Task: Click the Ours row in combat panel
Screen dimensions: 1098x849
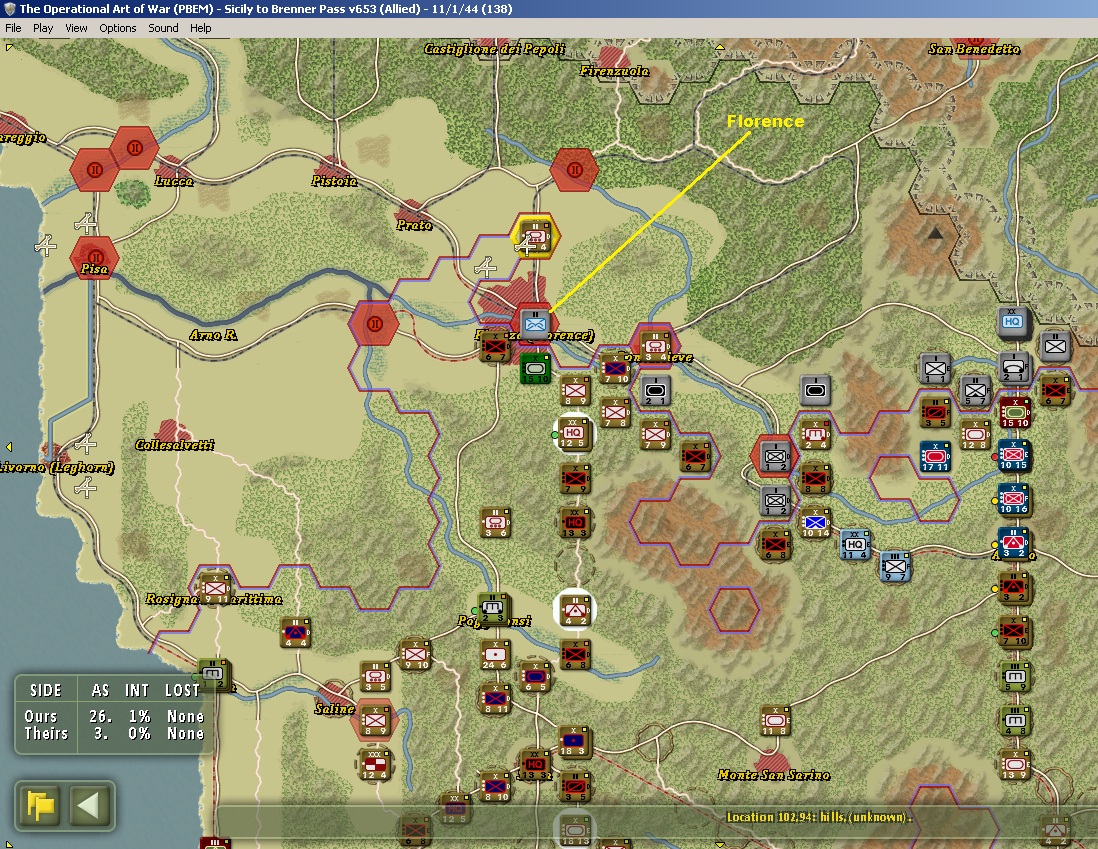Action: [x=114, y=716]
